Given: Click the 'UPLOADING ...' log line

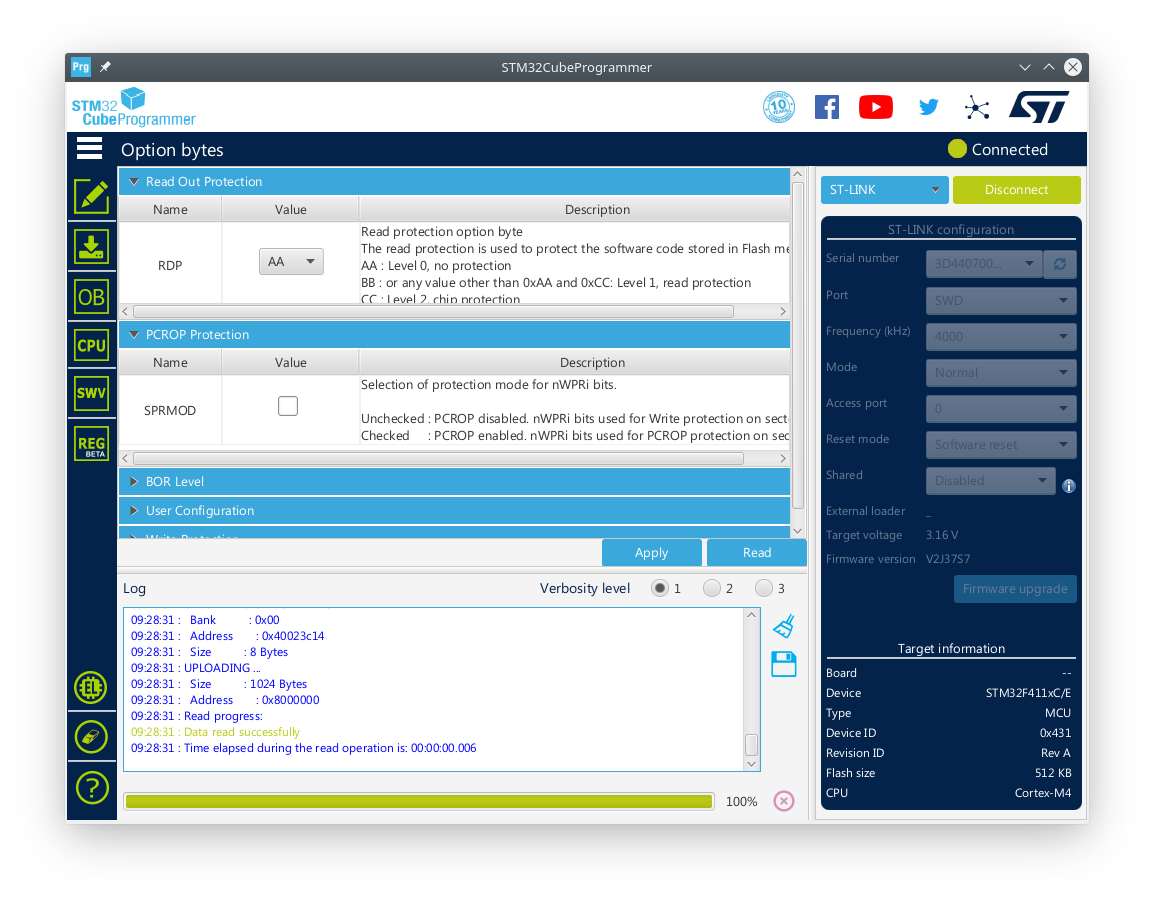Looking at the screenshot, I should [x=222, y=668].
